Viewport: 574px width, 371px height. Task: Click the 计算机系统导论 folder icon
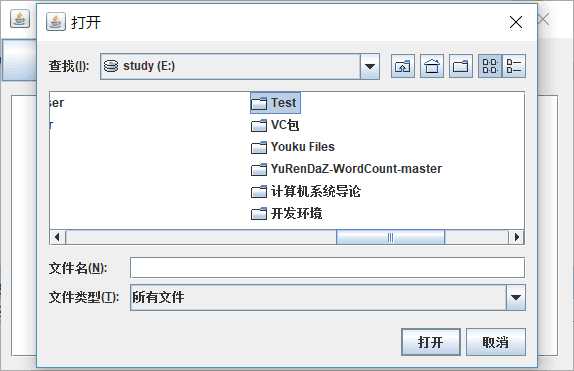[259, 192]
